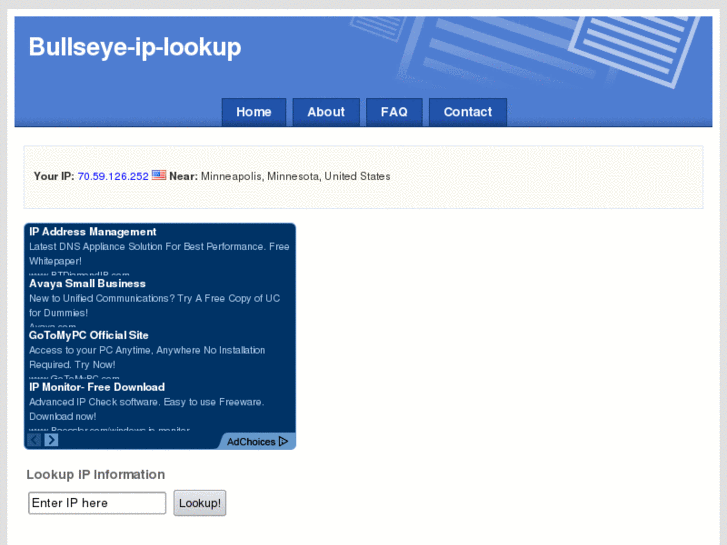Click the Lookup! button

click(x=200, y=503)
